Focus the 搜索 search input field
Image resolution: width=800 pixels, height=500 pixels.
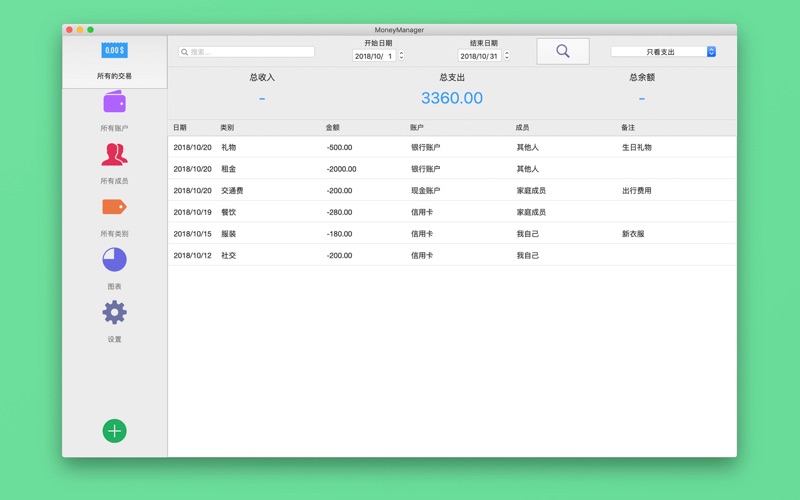pos(250,52)
